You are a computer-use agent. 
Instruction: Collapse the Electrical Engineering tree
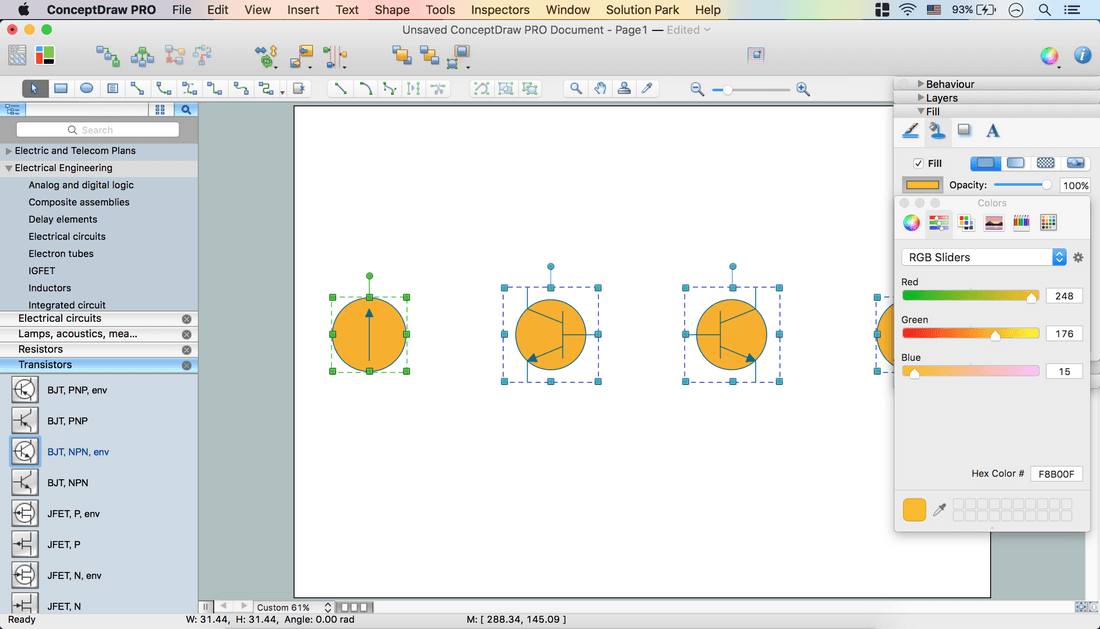click(x=9, y=168)
